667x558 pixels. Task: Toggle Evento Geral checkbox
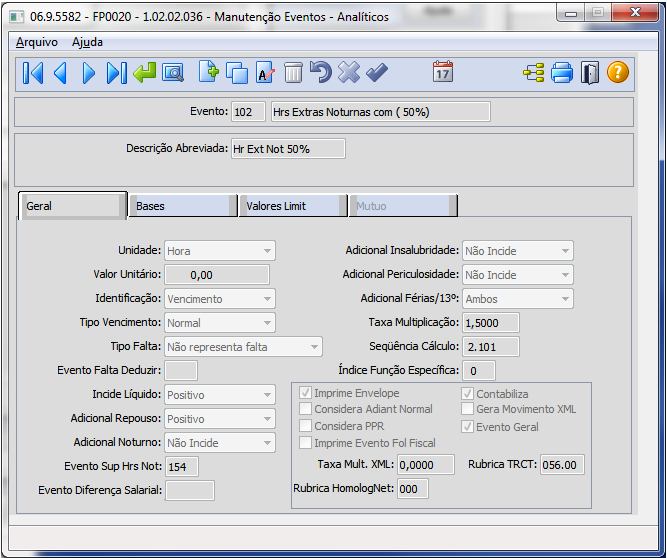[467, 427]
